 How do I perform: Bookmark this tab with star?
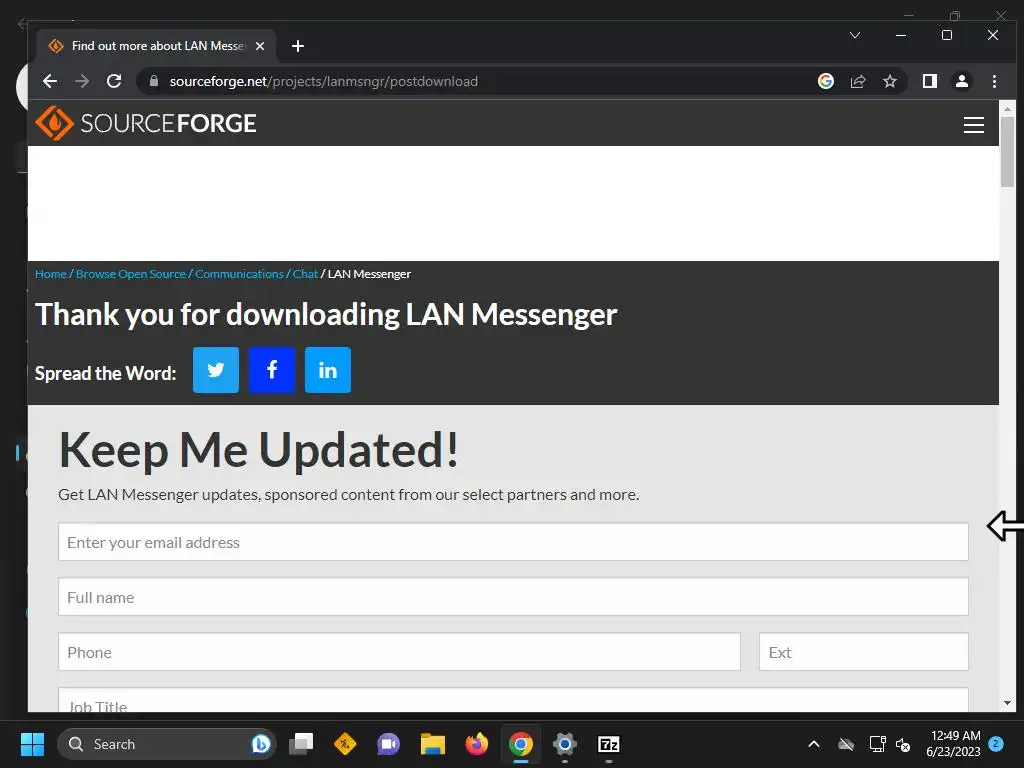[x=889, y=81]
